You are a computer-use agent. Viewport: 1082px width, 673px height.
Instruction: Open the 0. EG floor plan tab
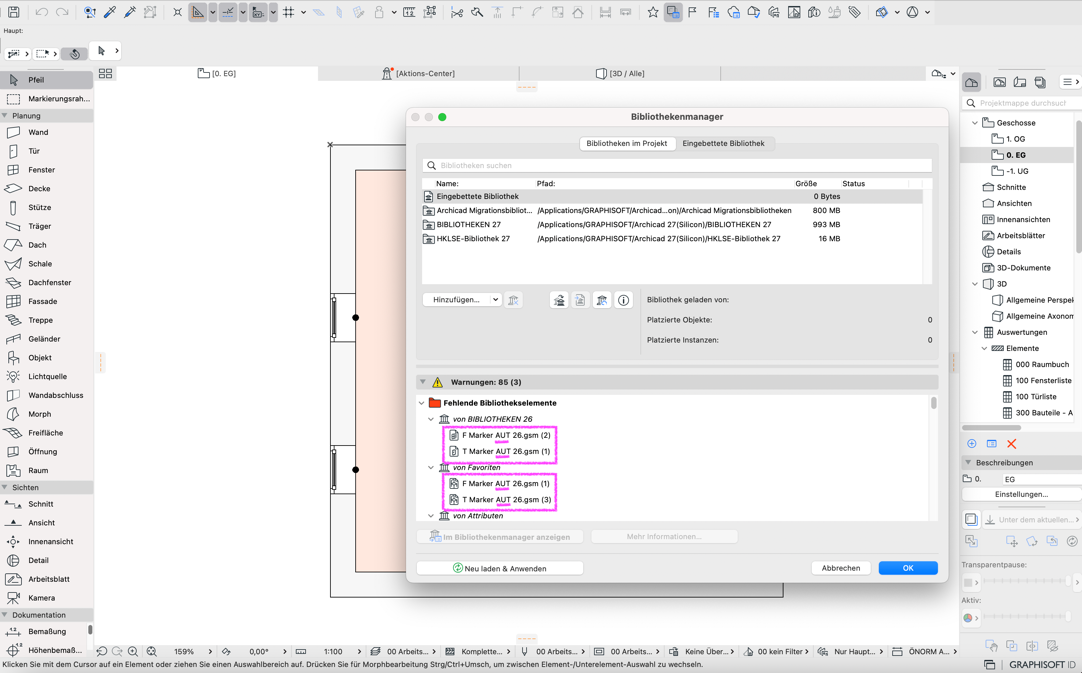click(217, 73)
